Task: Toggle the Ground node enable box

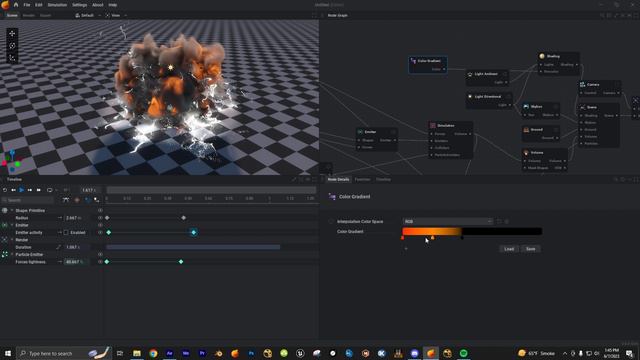Action: [556, 130]
